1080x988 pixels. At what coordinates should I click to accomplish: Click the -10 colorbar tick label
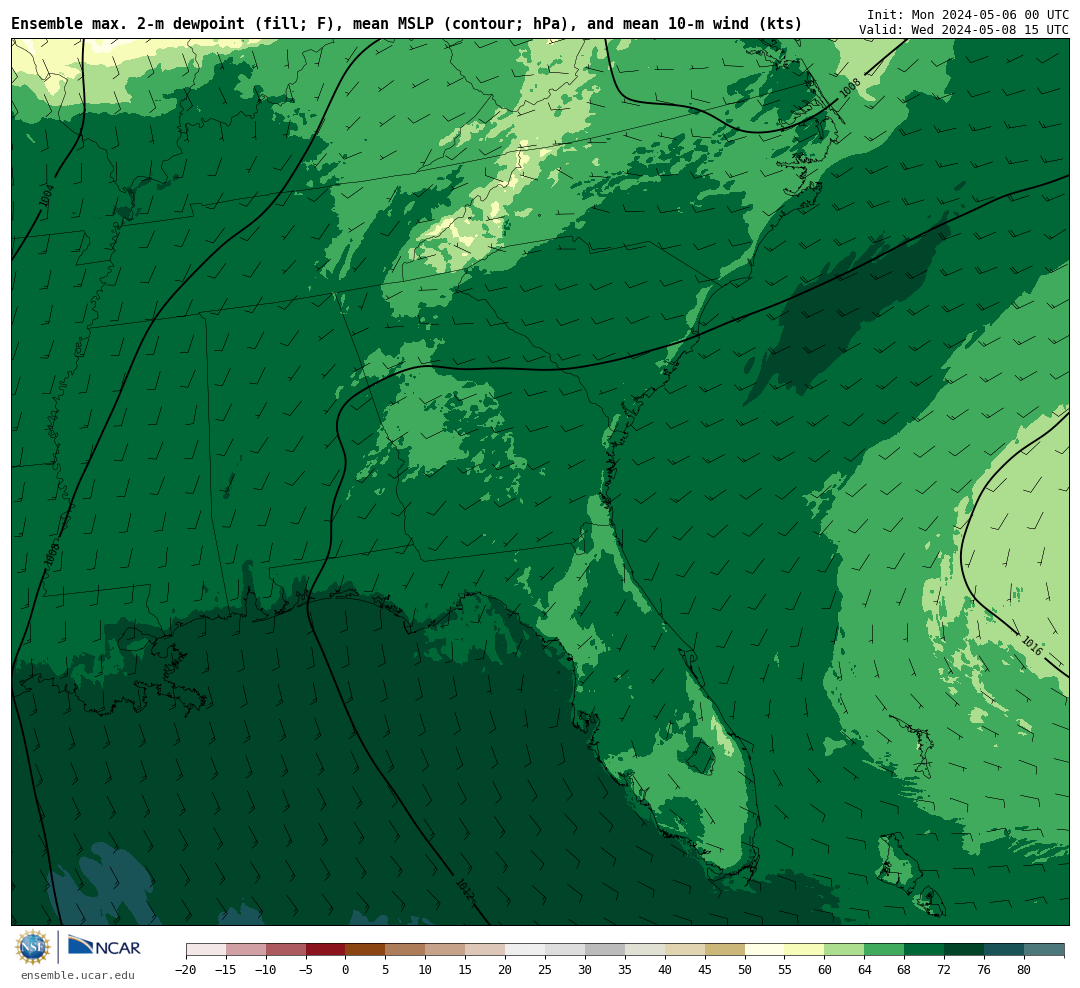pos(265,970)
